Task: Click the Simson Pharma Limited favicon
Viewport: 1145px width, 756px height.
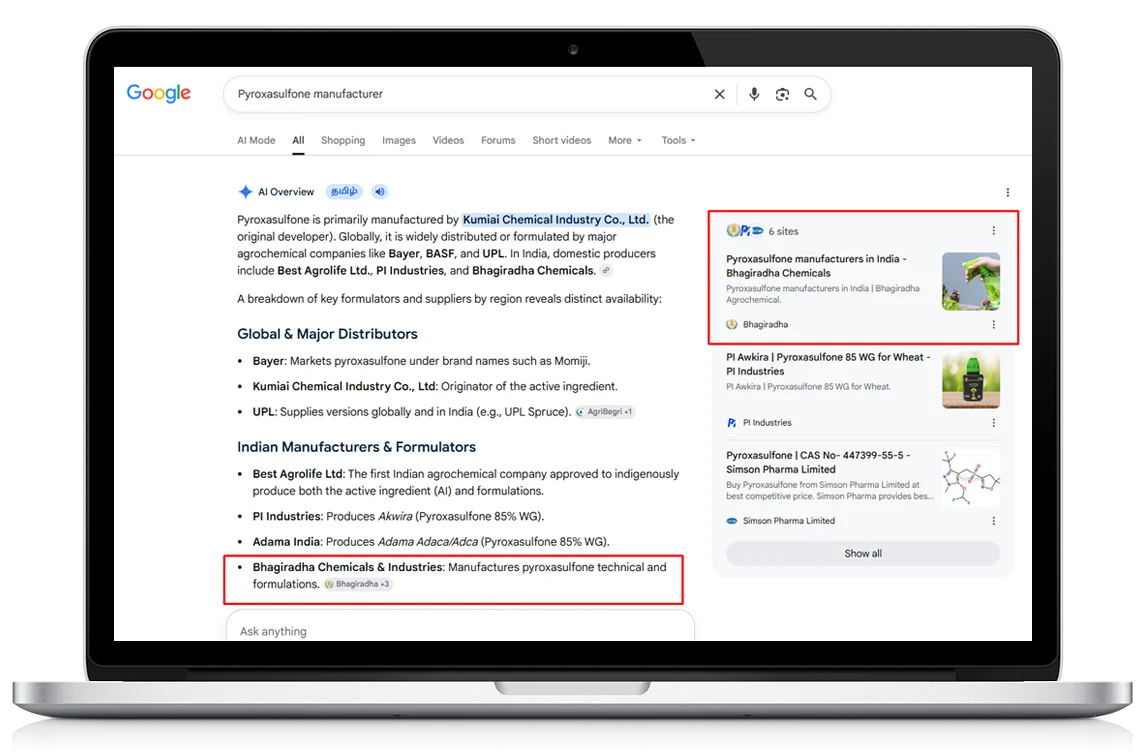Action: coord(732,521)
